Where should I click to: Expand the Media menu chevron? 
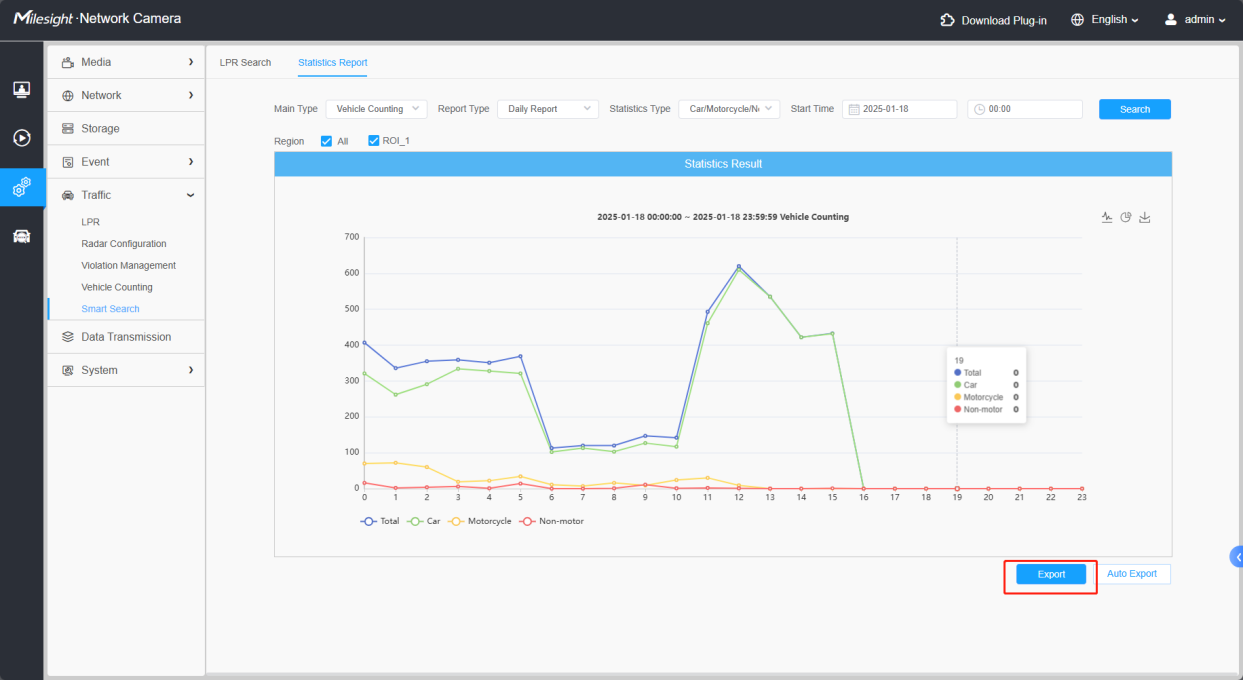point(190,62)
